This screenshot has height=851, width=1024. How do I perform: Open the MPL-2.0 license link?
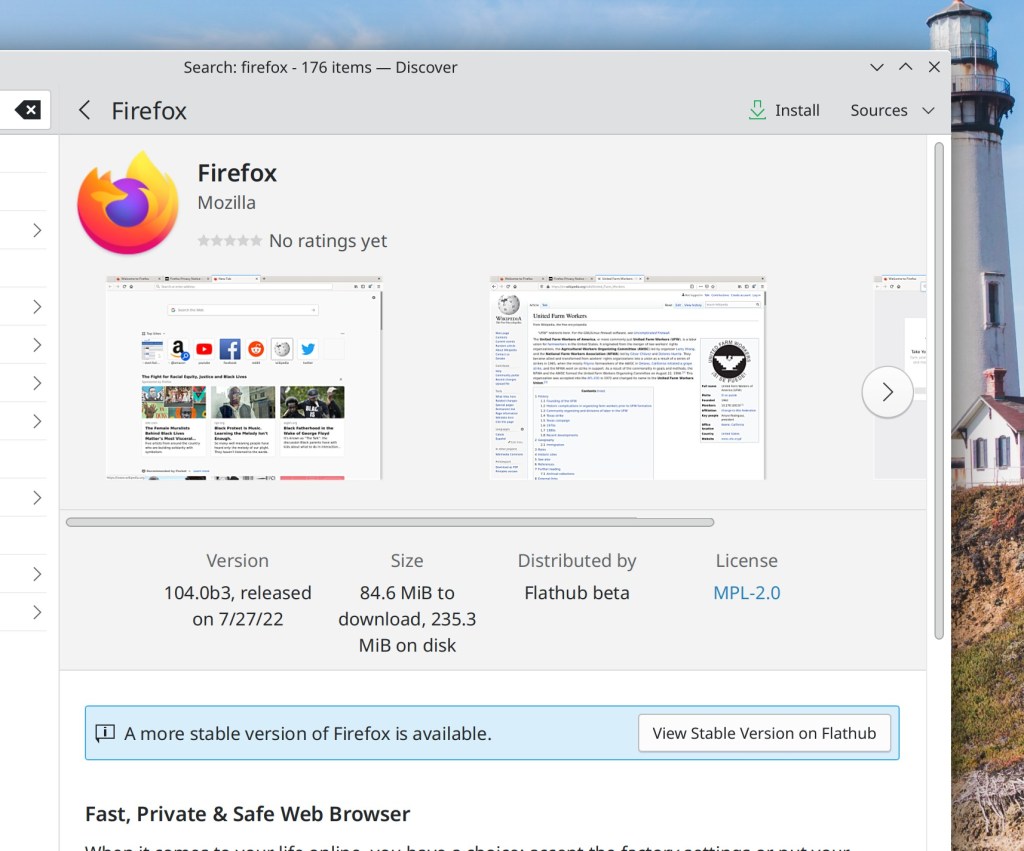pos(746,592)
